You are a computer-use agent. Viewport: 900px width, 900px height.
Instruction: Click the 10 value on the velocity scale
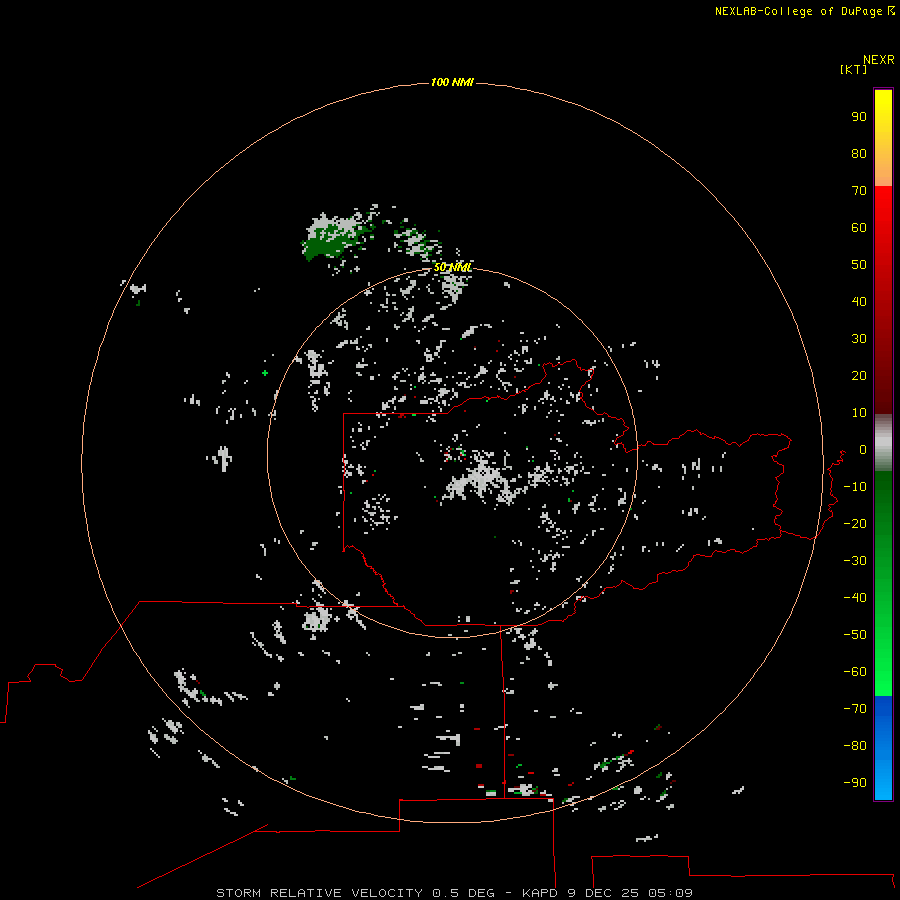pyautogui.click(x=859, y=413)
